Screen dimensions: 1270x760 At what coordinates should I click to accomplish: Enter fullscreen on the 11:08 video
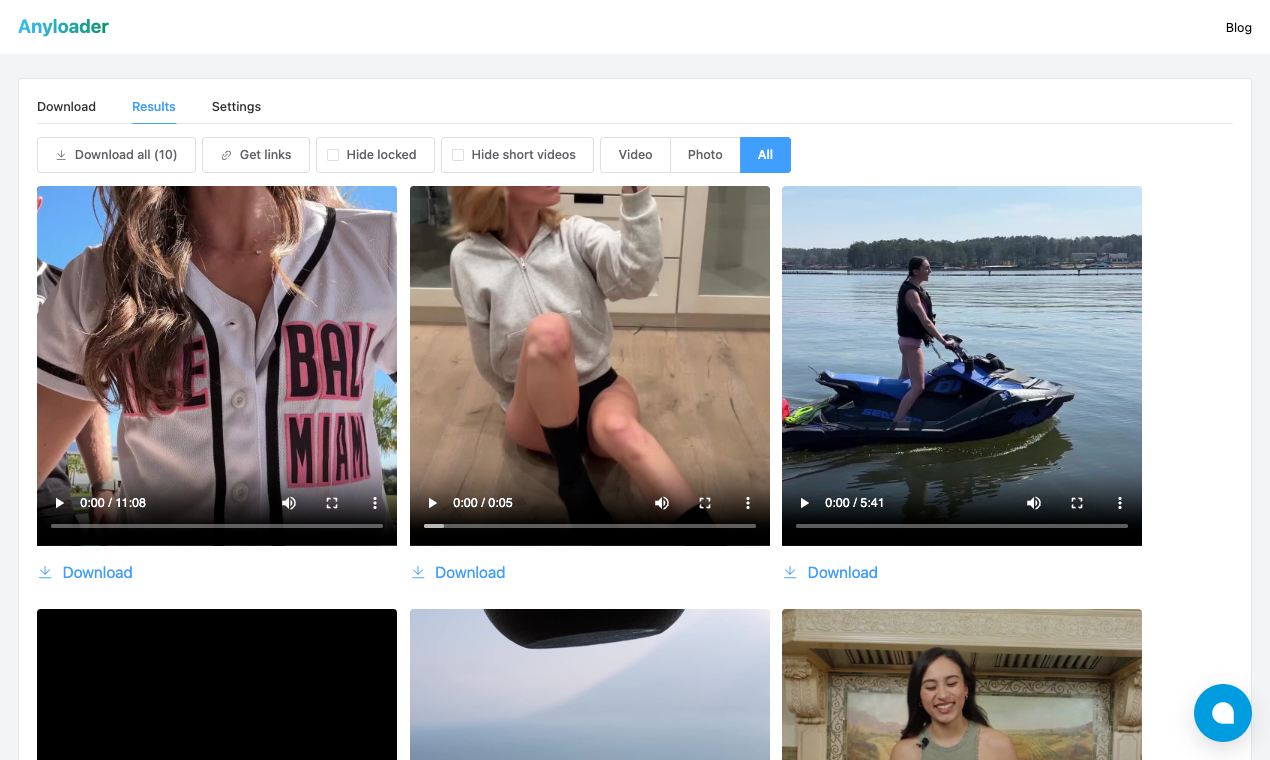point(332,503)
